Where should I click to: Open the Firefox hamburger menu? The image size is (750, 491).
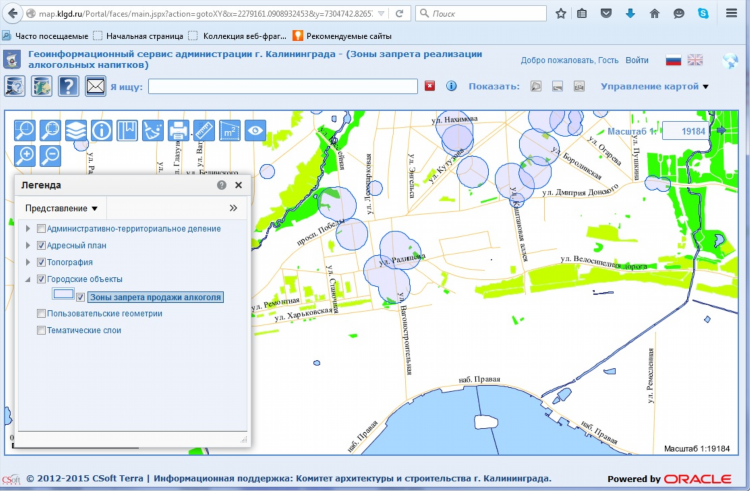[731, 13]
